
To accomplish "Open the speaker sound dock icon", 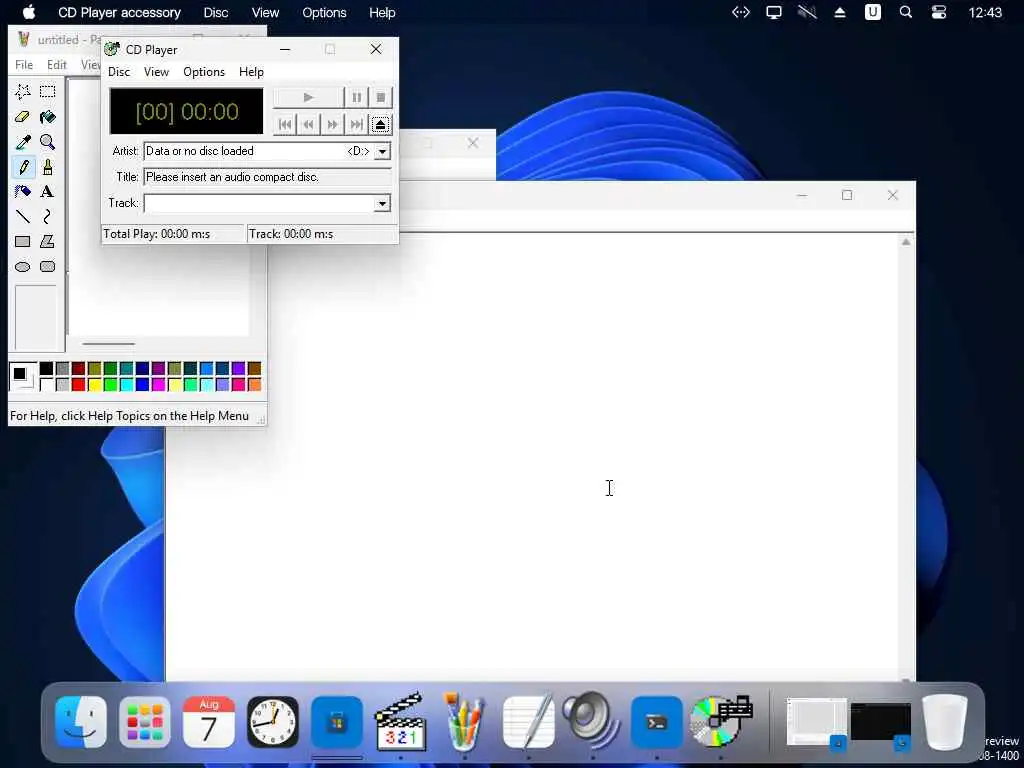I will (592, 722).
